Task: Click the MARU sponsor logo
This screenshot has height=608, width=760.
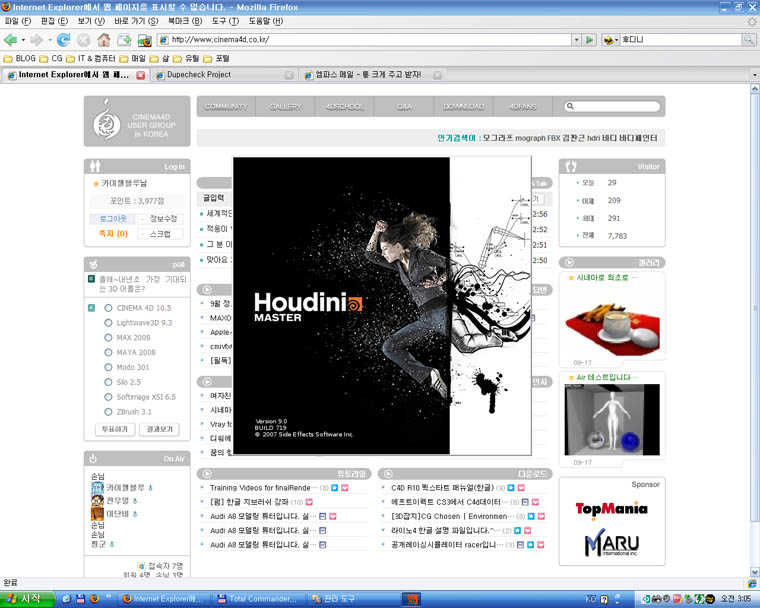Action: (x=612, y=543)
